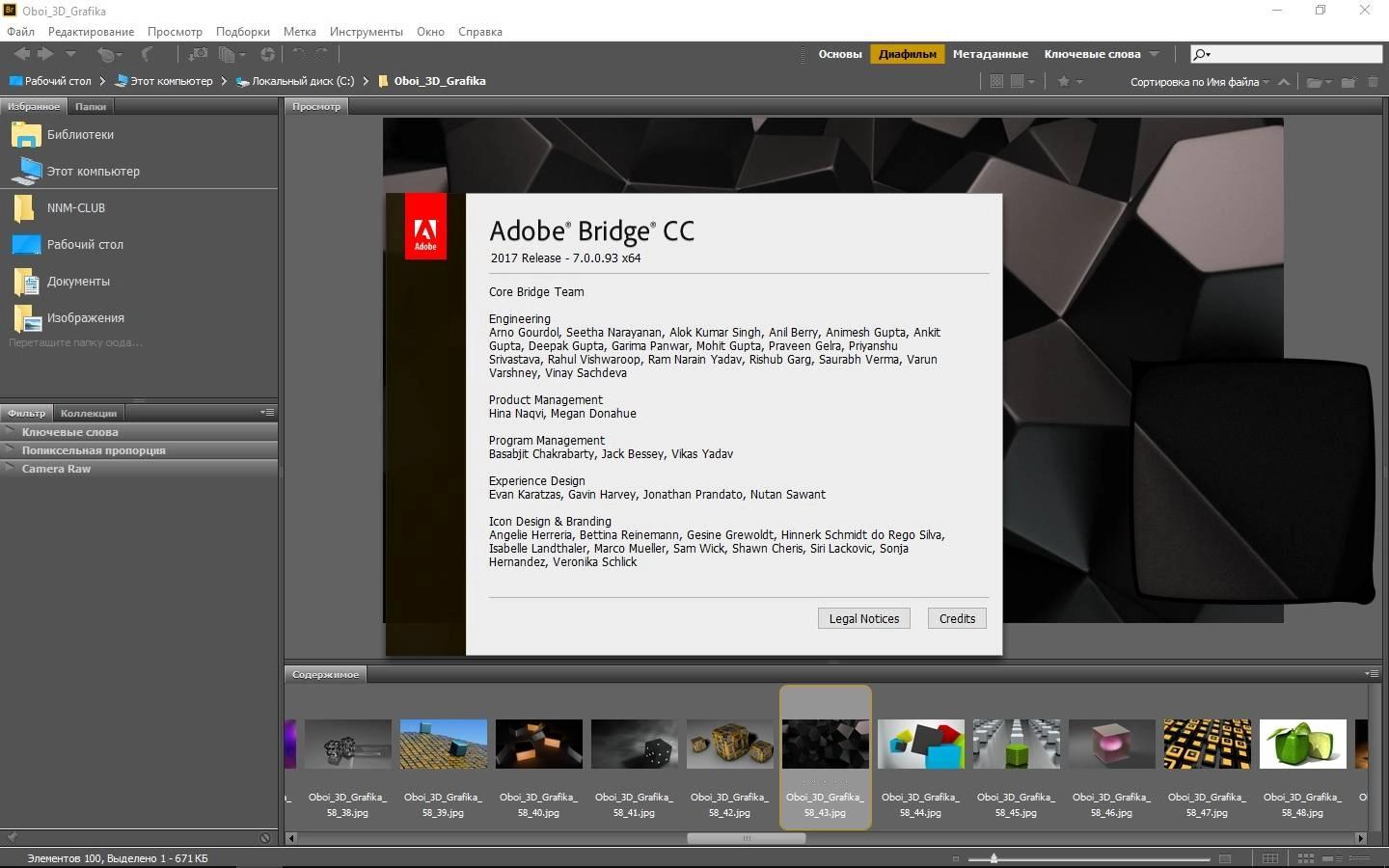Open the Окно menu

(430, 32)
